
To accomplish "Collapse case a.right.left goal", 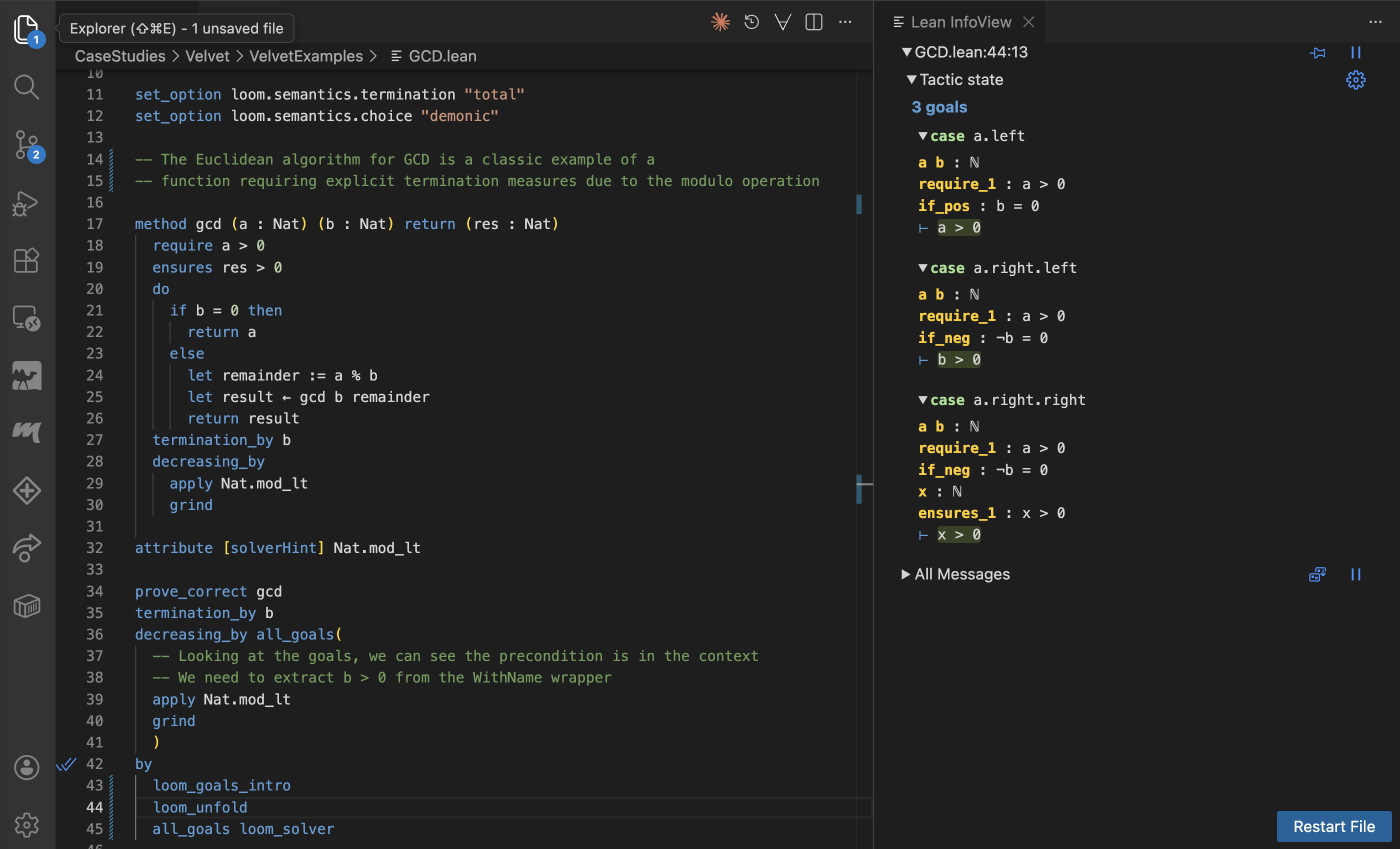I will (922, 267).
